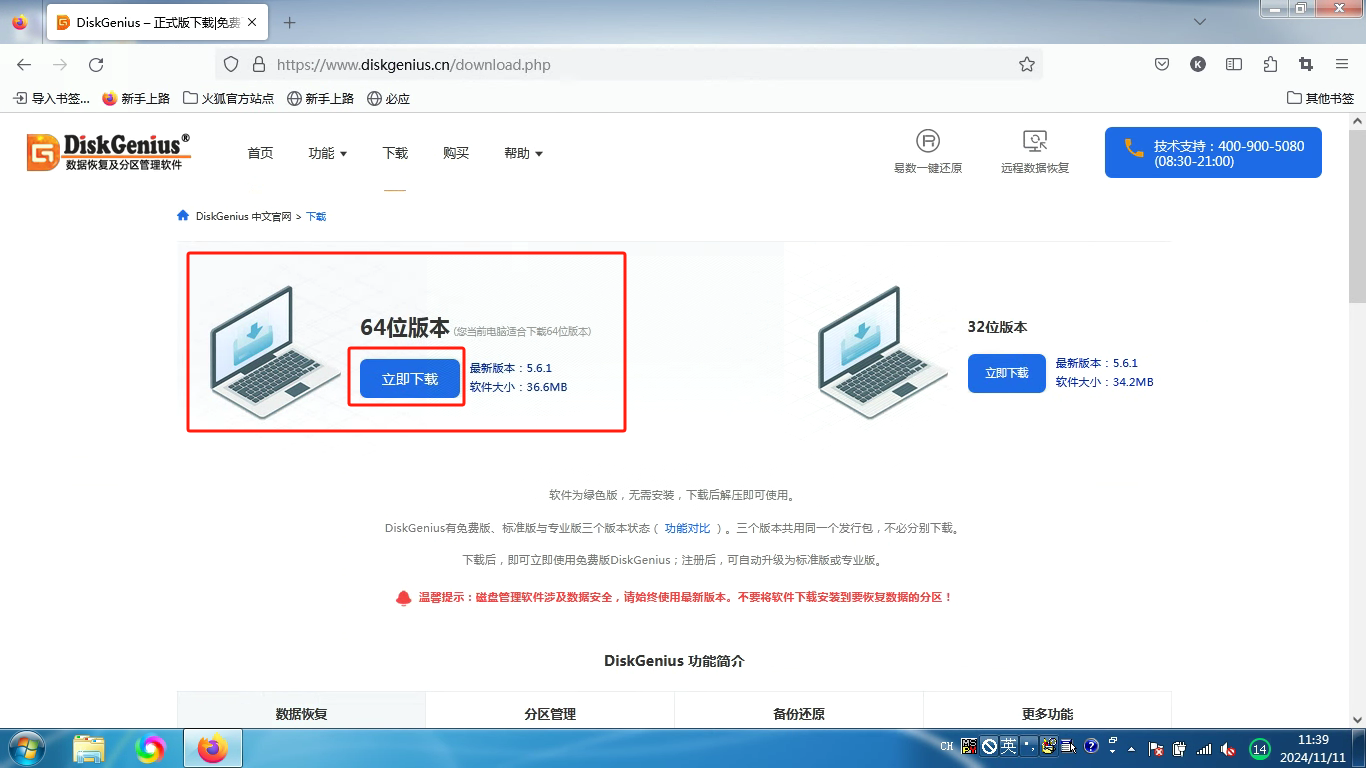Screen dimensions: 1366x768
Task: Open the Firefox hamburger application menu
Action: (1342, 64)
